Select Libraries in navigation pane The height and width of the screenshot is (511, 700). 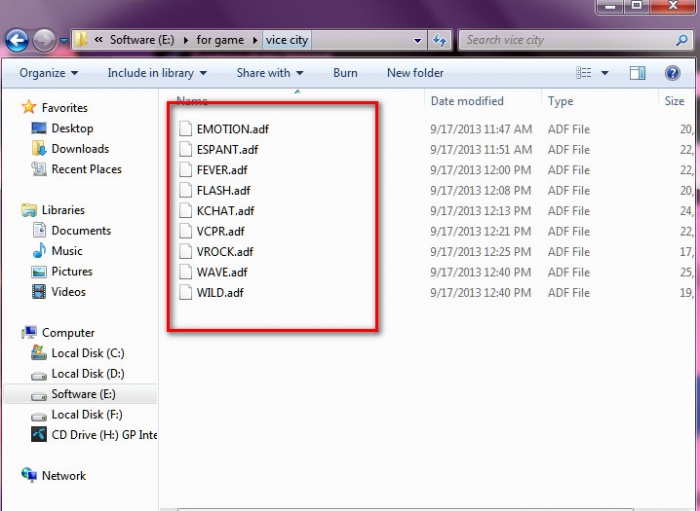63,210
